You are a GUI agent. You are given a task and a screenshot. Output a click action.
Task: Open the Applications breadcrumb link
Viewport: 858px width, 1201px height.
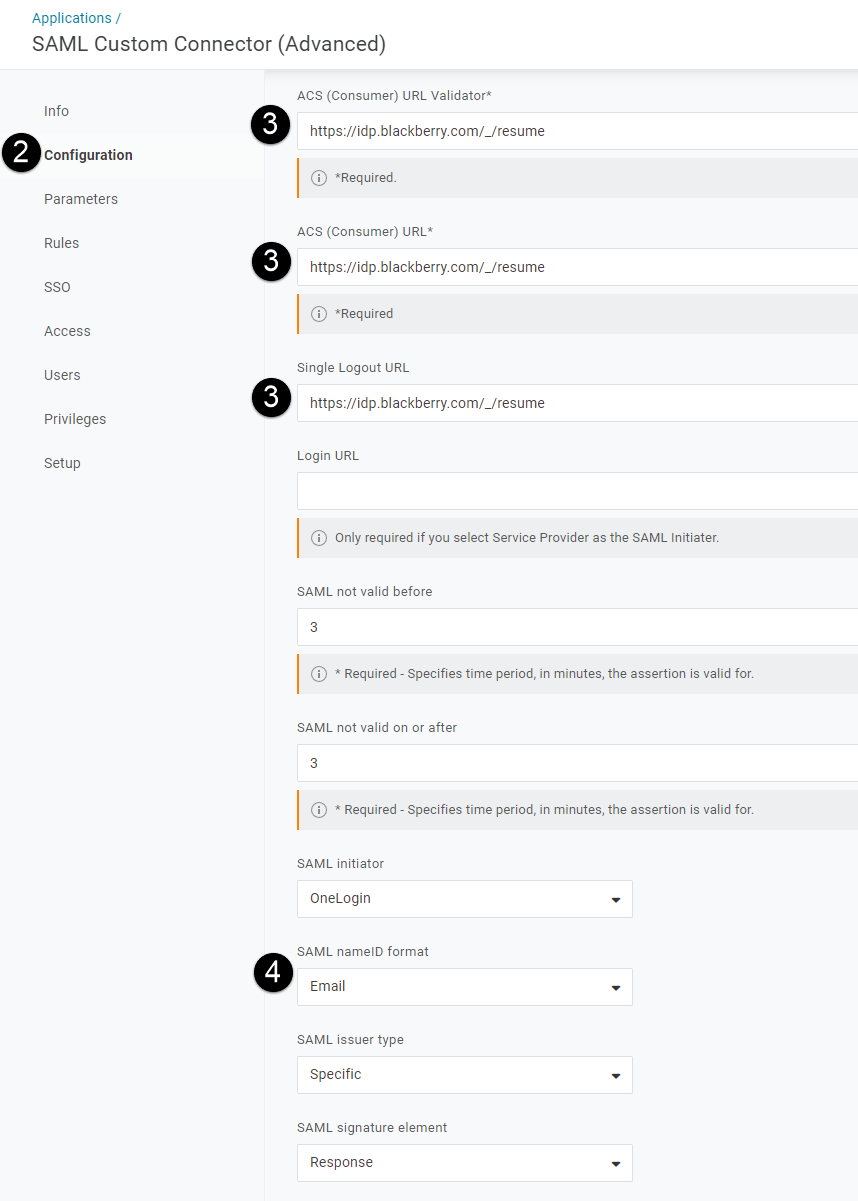(69, 17)
